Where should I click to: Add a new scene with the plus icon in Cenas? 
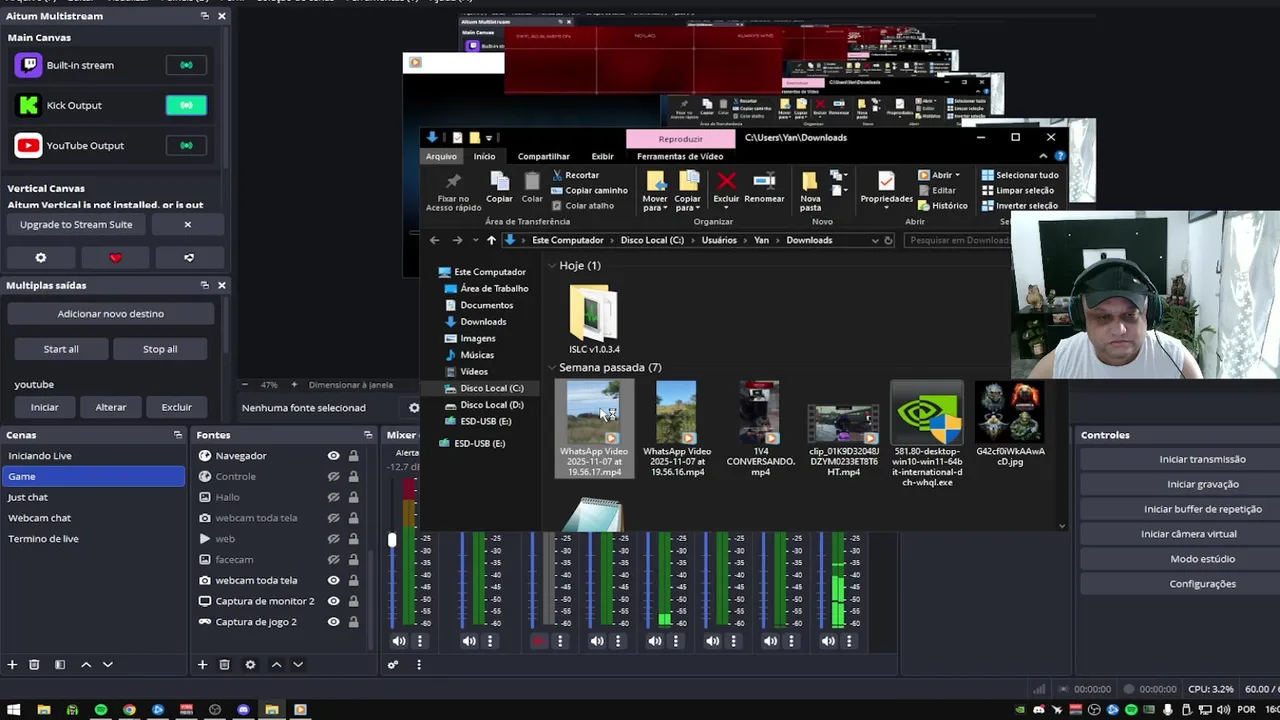coord(12,664)
